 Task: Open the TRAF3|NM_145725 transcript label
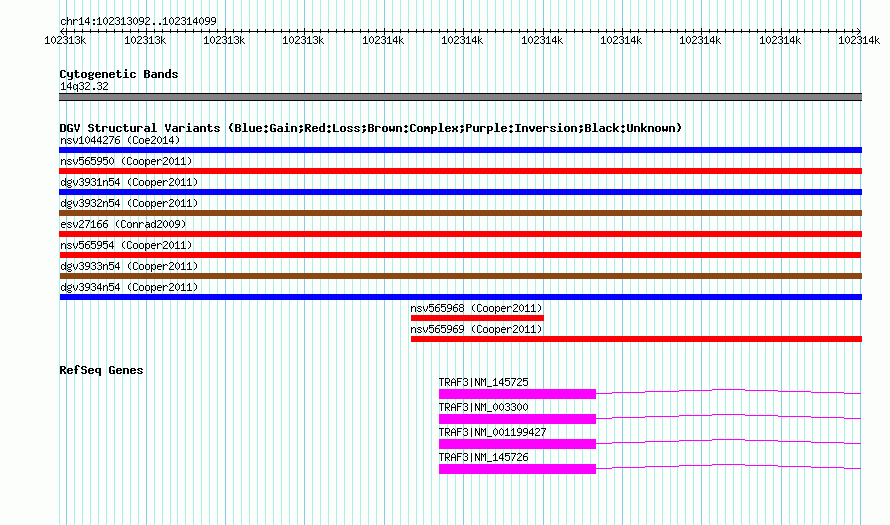coord(484,383)
